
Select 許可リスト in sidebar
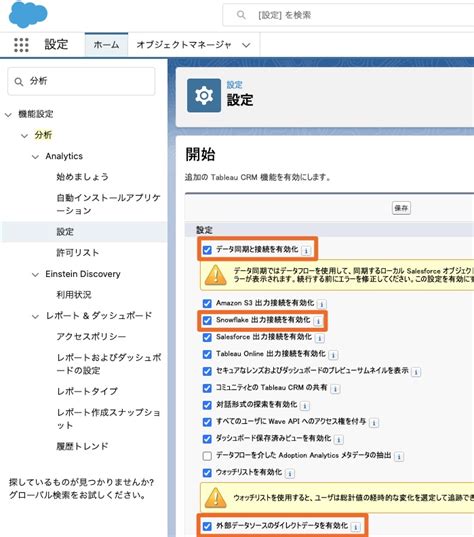(78, 253)
